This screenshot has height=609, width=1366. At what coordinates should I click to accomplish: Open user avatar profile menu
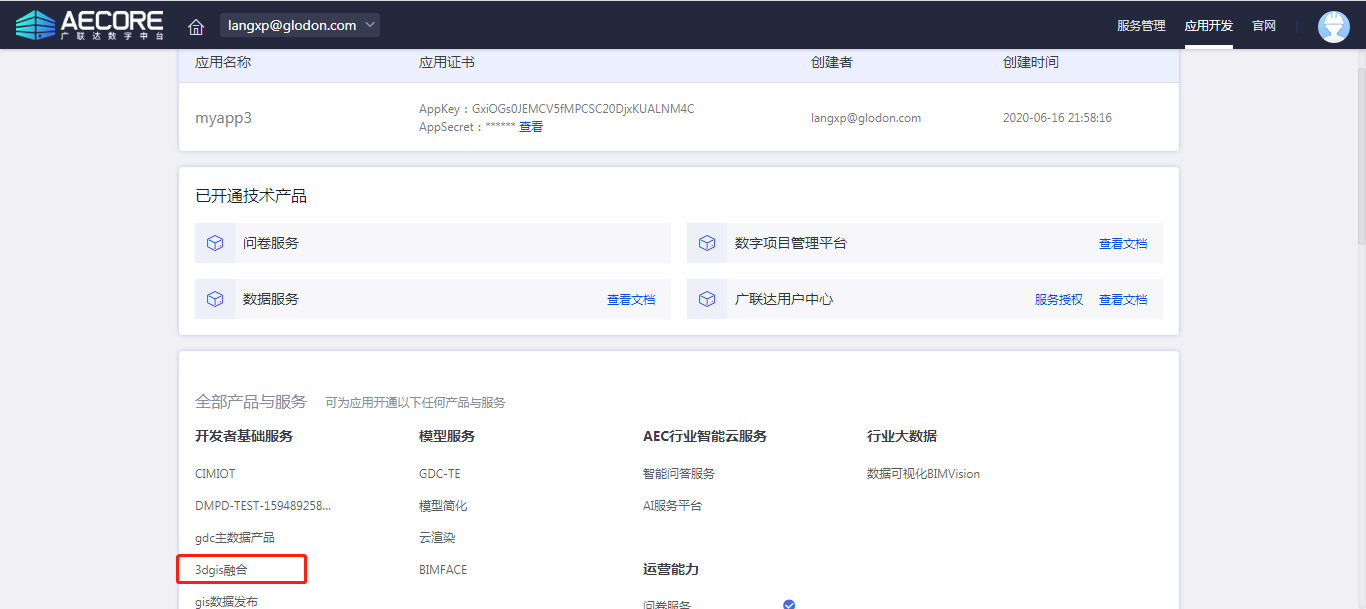pos(1333,26)
